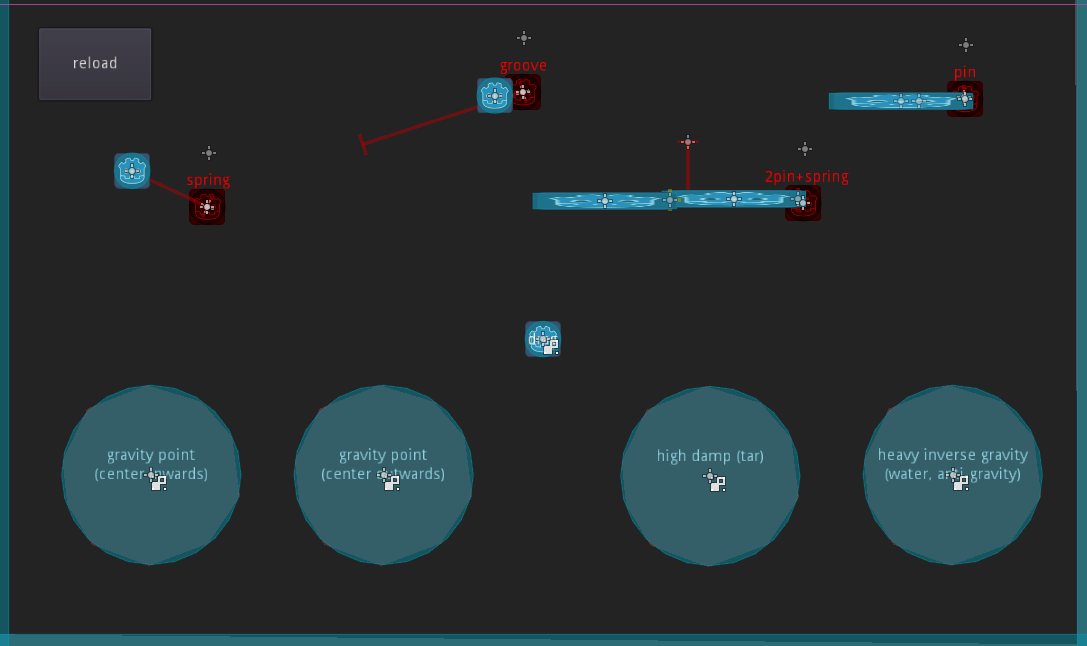The image size is (1087, 646).
Task: Select the gravity point center outwards circle
Action: (x=383, y=475)
